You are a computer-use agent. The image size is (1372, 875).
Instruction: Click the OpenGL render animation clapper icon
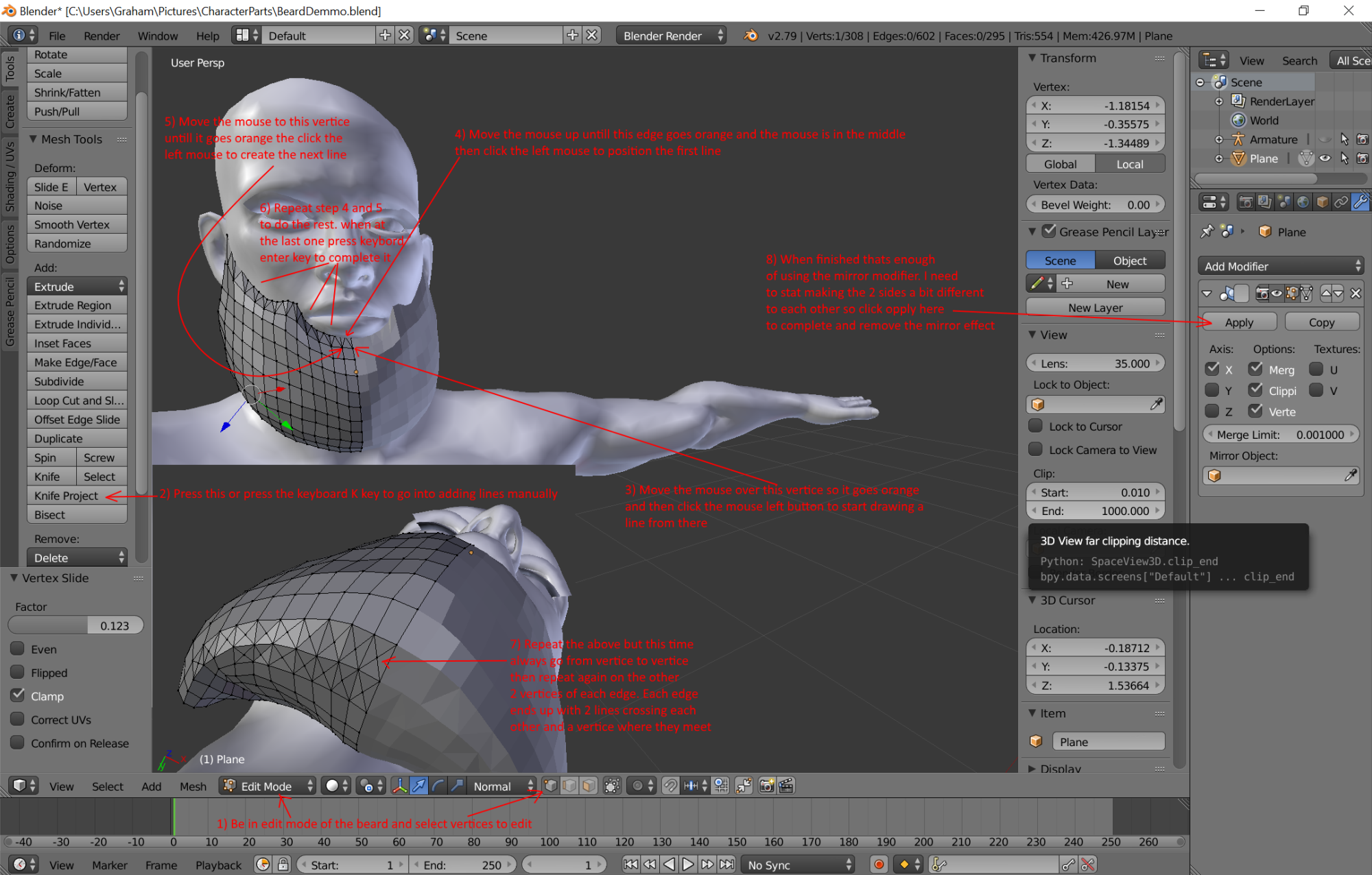point(786,786)
